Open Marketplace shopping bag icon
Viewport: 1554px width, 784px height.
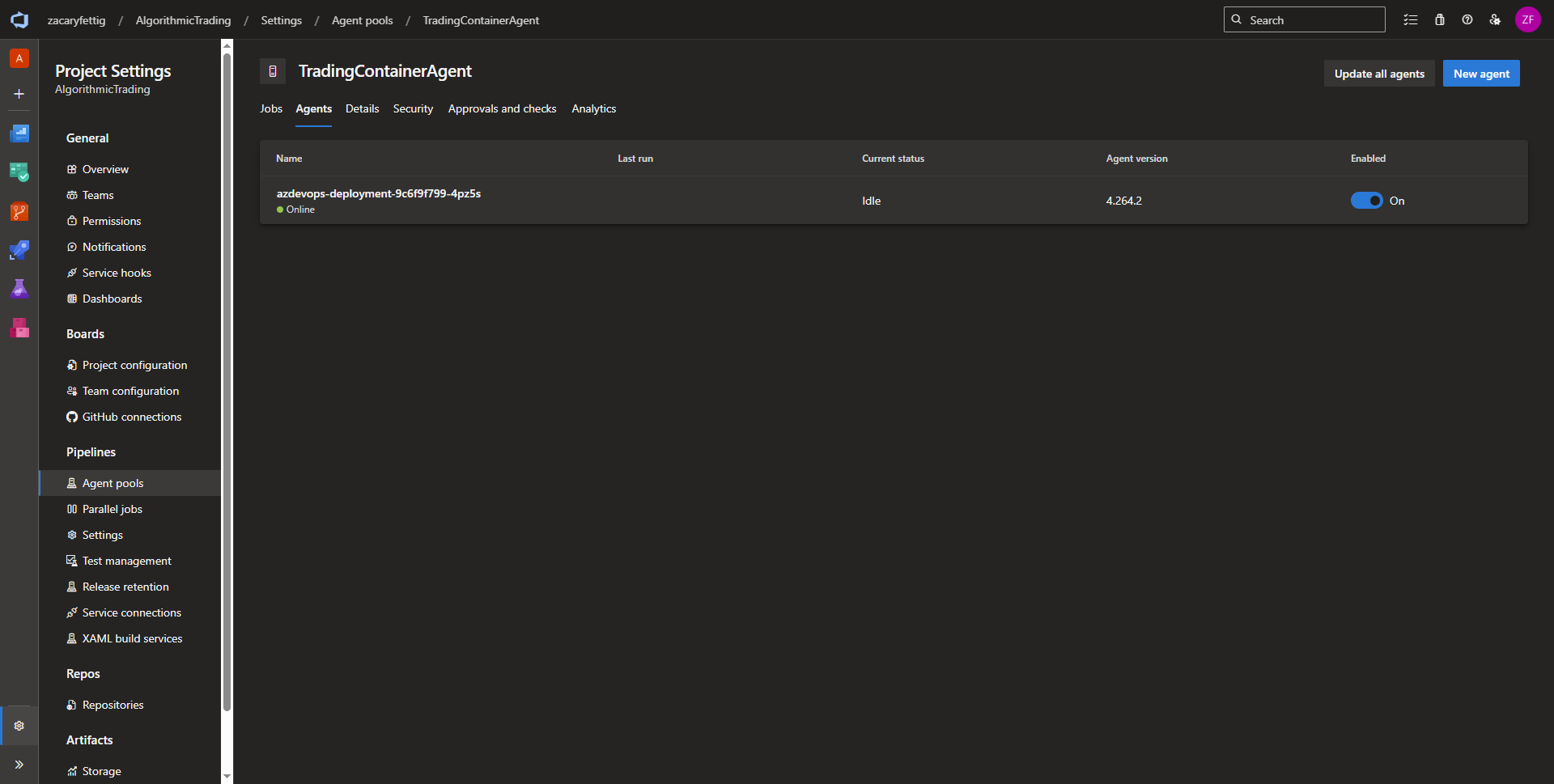point(1439,20)
